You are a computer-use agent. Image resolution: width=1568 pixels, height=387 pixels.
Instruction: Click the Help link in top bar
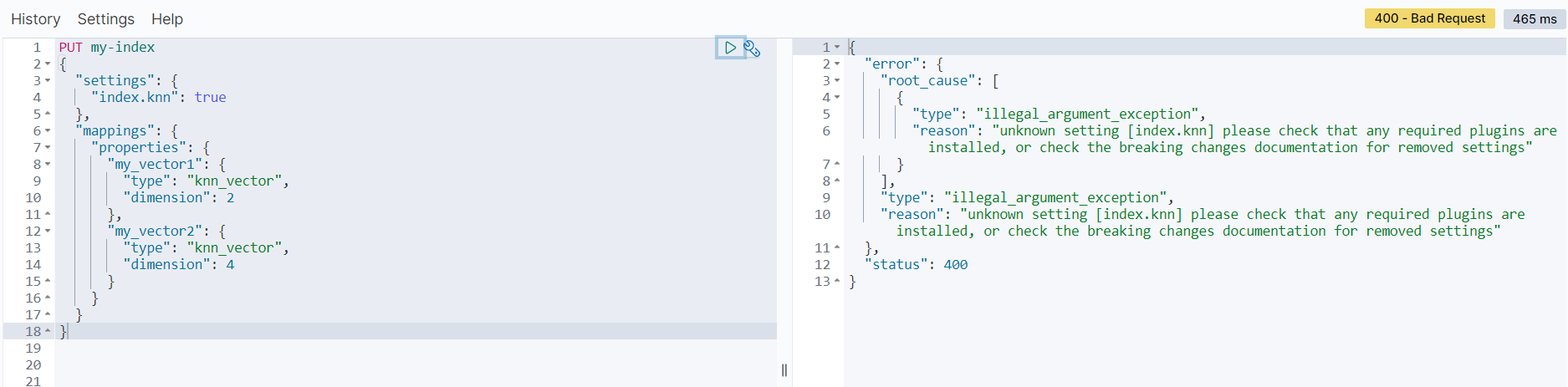[167, 19]
